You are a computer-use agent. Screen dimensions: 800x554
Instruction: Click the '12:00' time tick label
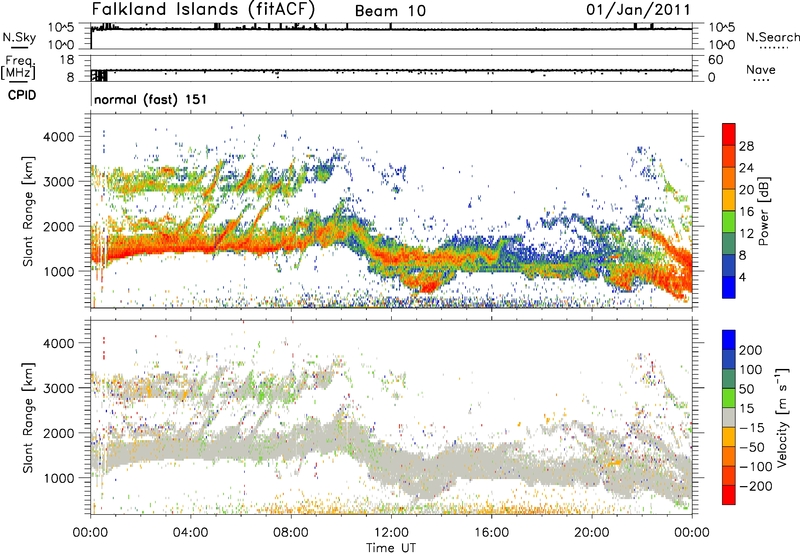pos(391,533)
